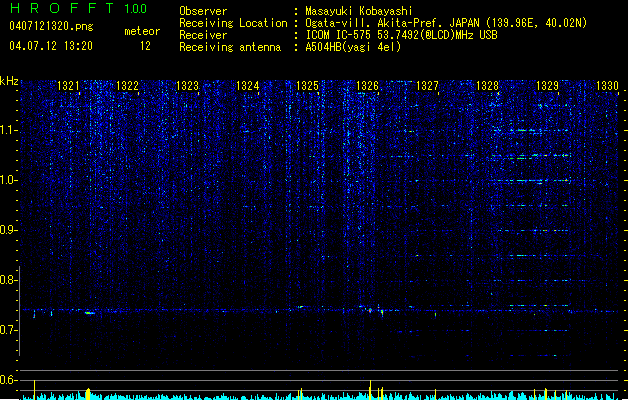Click the 1330 time marker

[607, 86]
